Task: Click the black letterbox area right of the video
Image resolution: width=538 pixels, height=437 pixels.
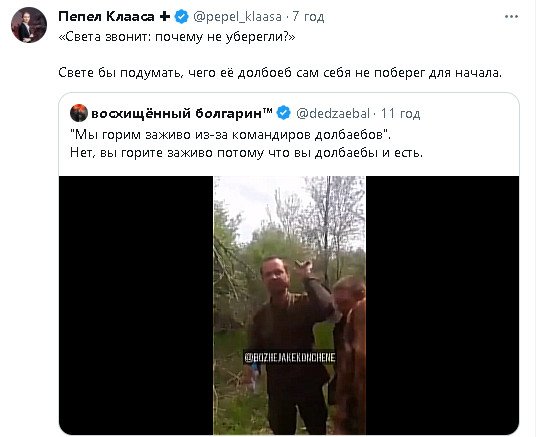Action: click(x=442, y=305)
